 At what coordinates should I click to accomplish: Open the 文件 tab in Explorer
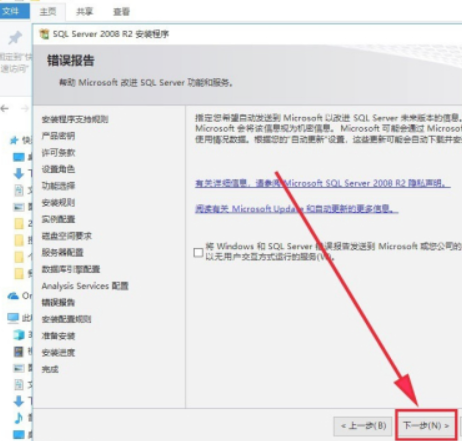15,11
